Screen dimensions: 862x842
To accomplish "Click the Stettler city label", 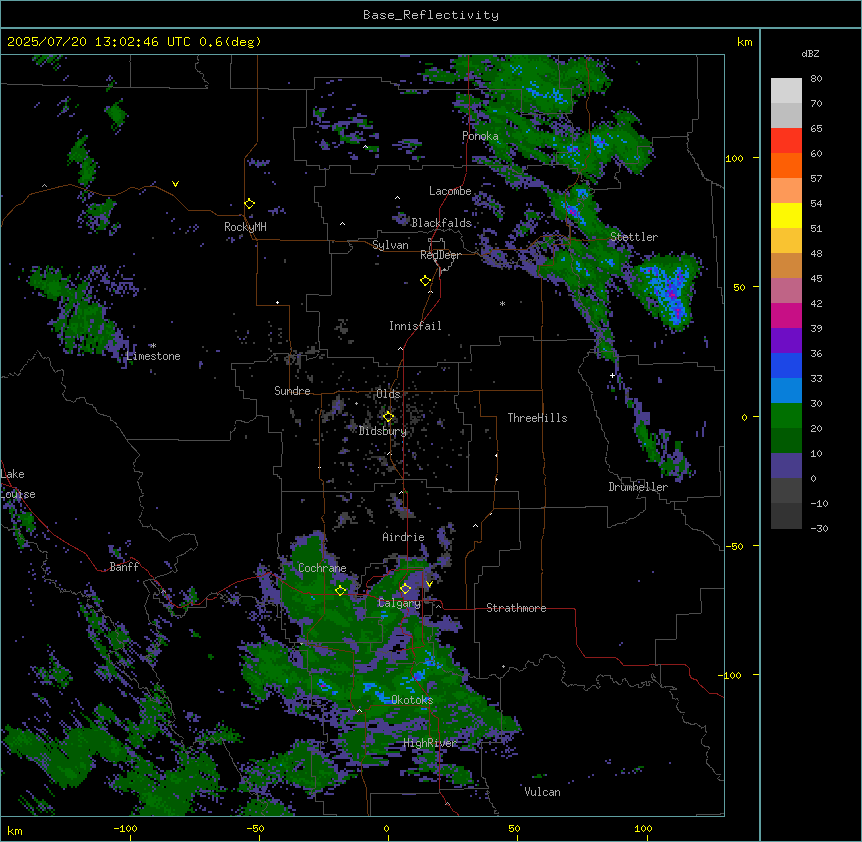I will click(634, 237).
